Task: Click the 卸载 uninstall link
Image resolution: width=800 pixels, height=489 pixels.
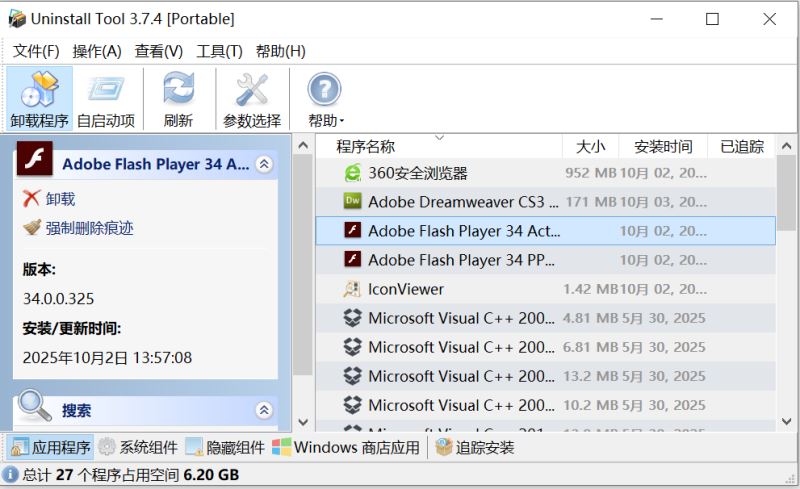Action: [60, 199]
